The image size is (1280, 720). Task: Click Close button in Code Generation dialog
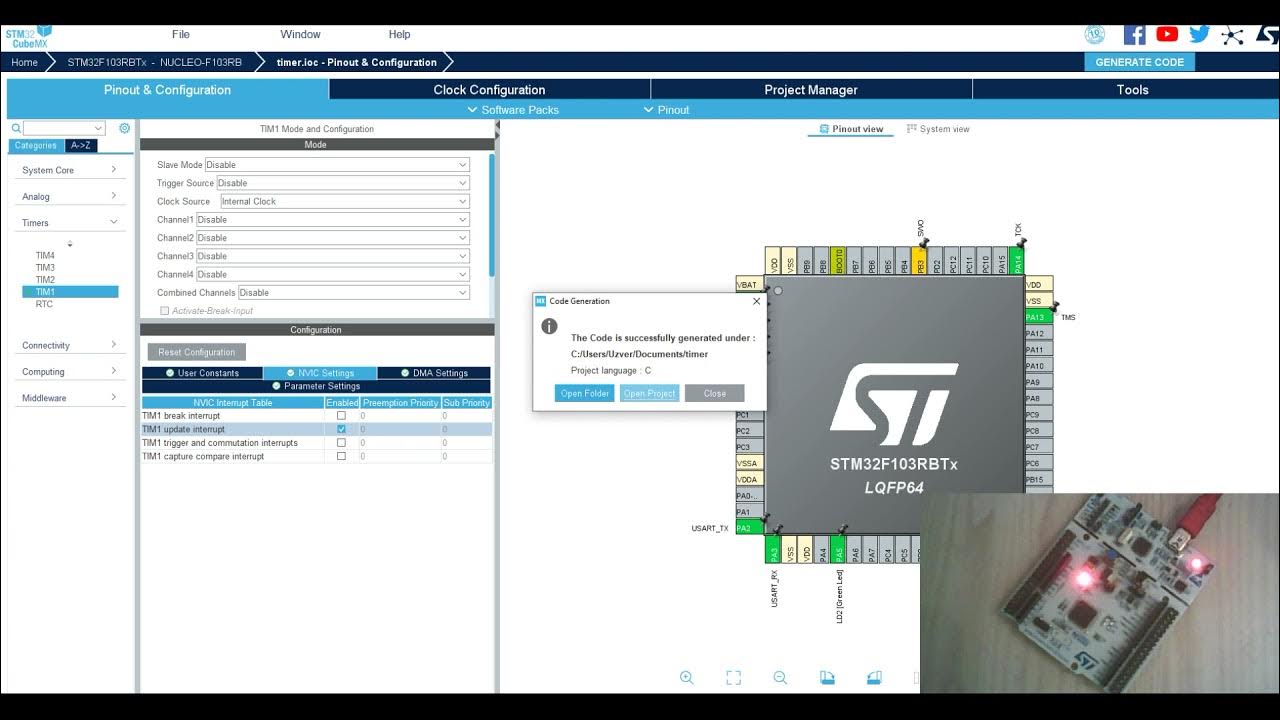[x=715, y=393]
